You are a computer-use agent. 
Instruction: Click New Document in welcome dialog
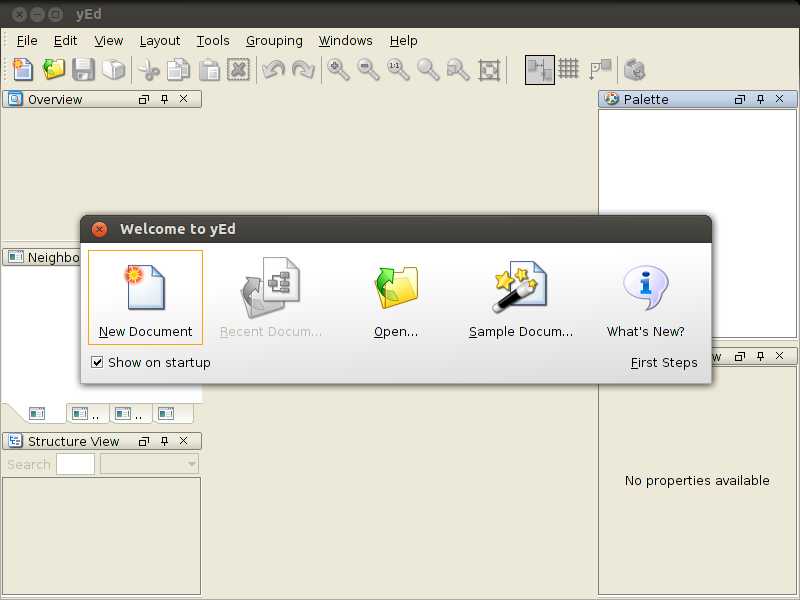145,297
